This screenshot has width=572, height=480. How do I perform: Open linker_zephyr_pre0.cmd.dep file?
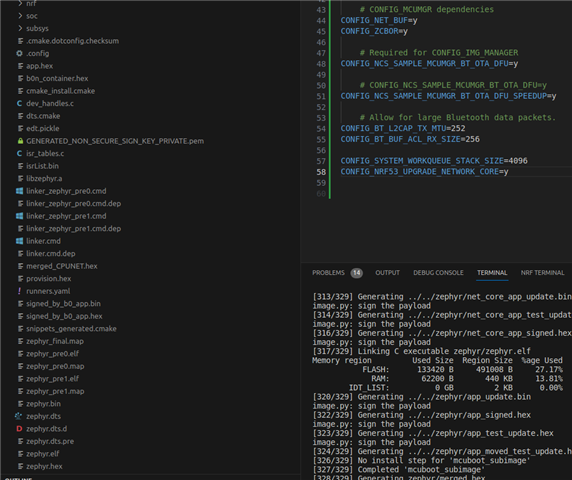click(73, 204)
